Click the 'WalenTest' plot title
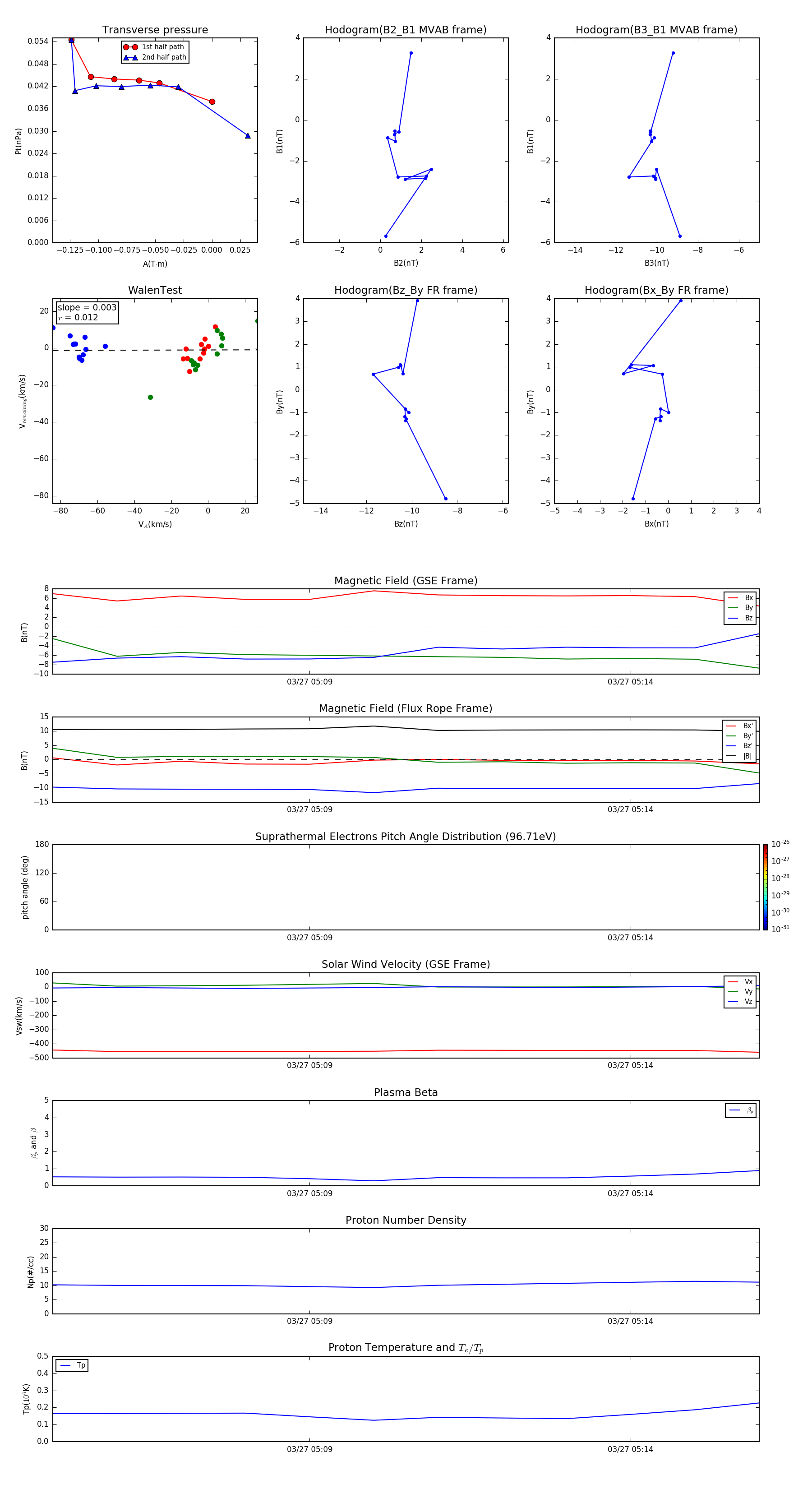Image resolution: width=812 pixels, height=1489 pixels. click(x=155, y=290)
